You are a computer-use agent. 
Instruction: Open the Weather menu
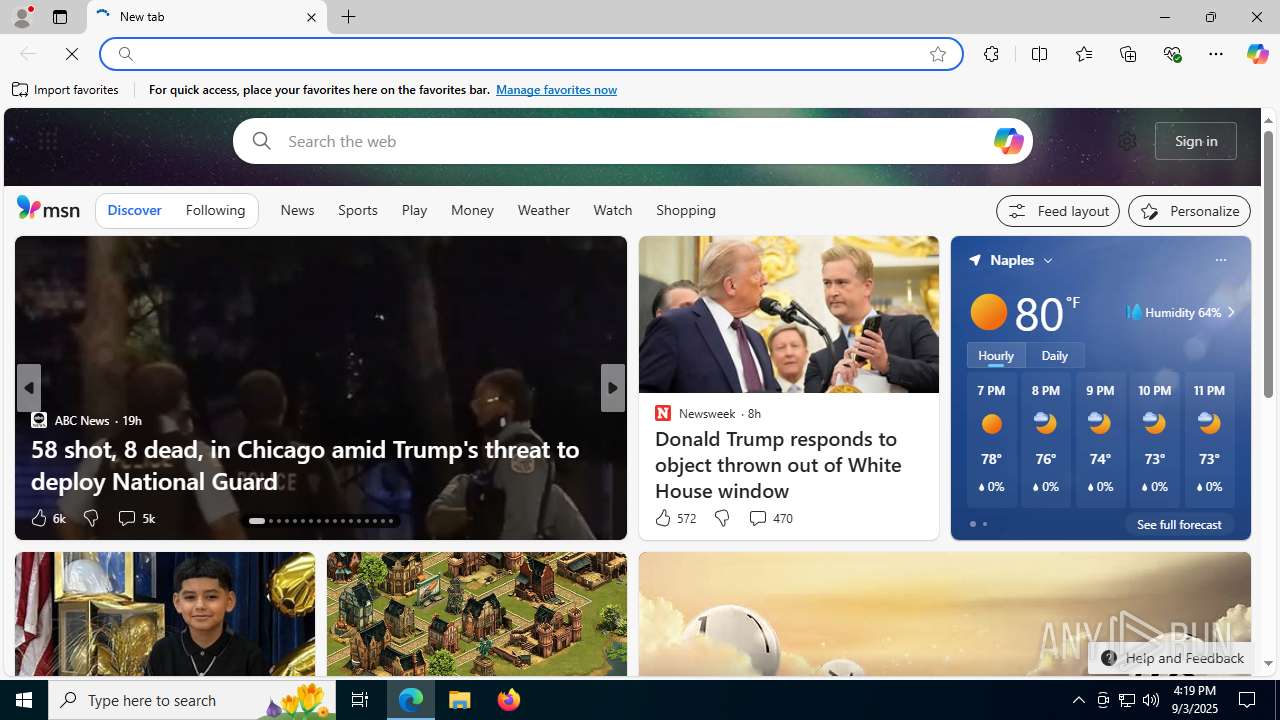[543, 210]
